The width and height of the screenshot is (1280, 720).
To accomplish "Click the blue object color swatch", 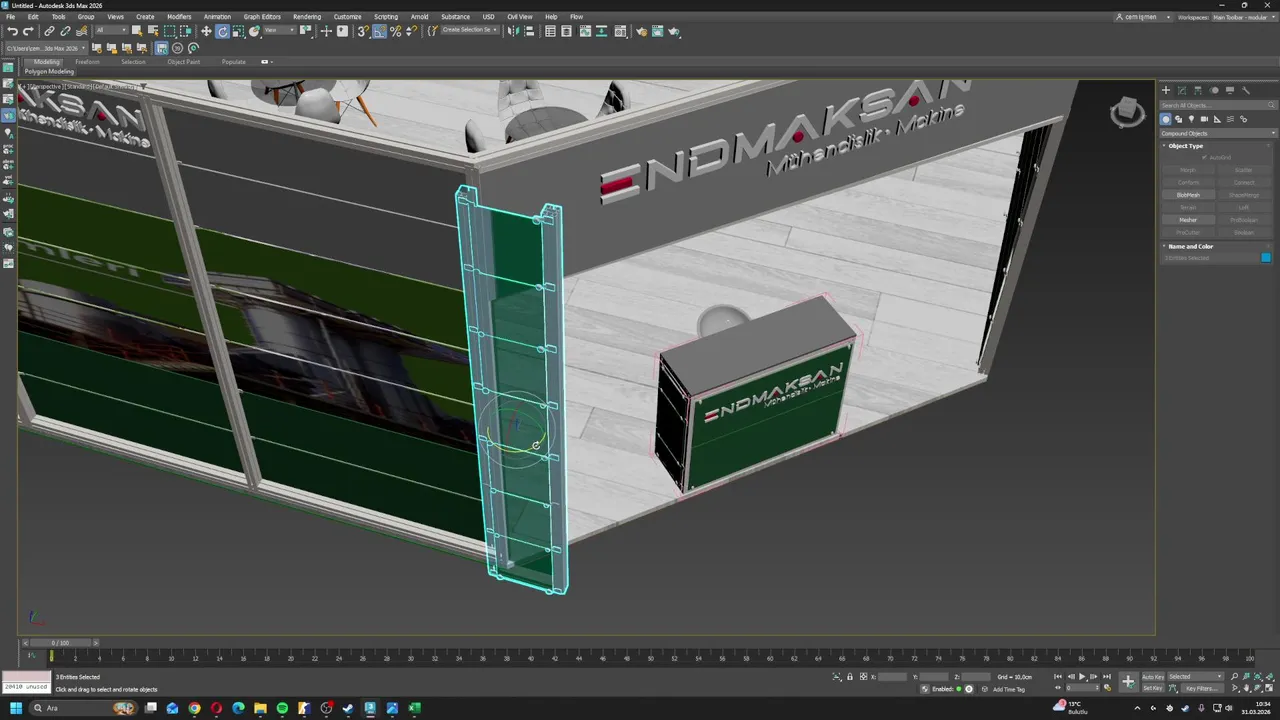I will [x=1265, y=258].
